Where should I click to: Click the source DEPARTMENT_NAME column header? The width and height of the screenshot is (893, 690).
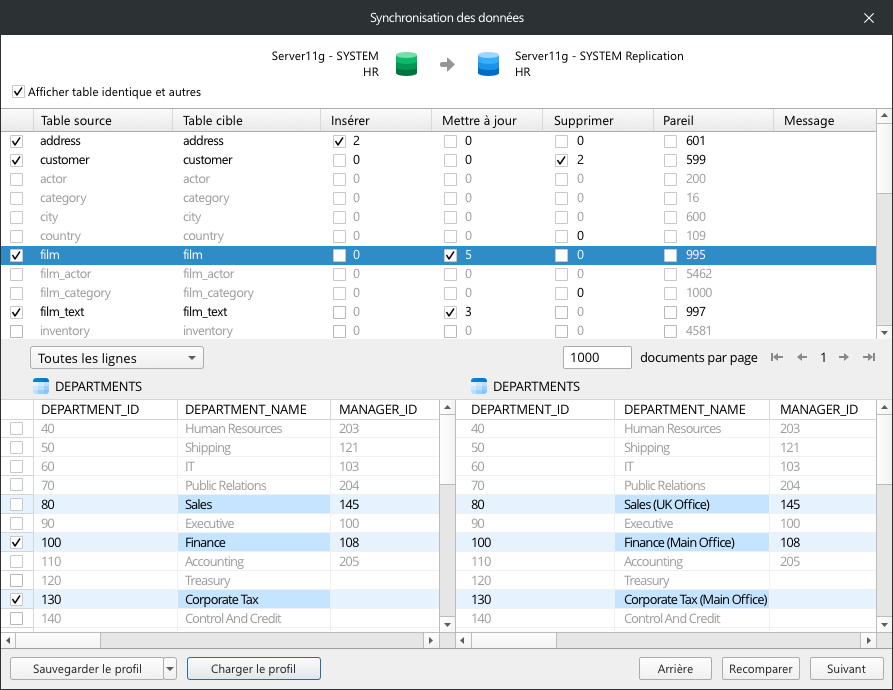254,409
